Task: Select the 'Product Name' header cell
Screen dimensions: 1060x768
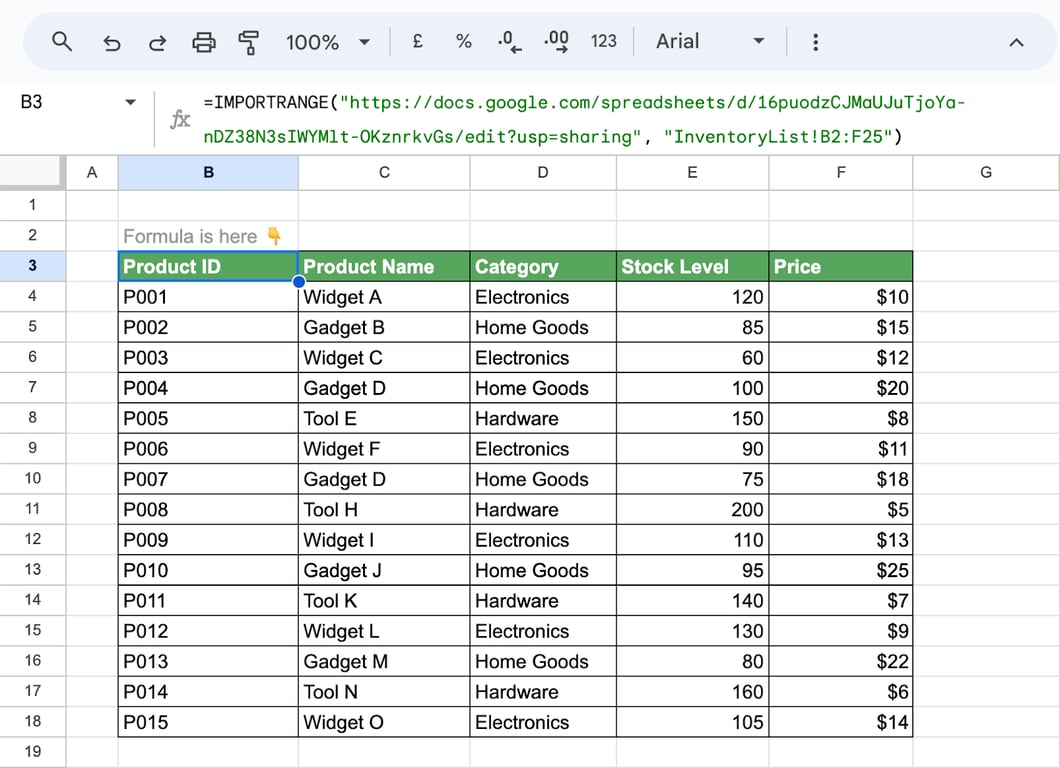Action: (384, 266)
